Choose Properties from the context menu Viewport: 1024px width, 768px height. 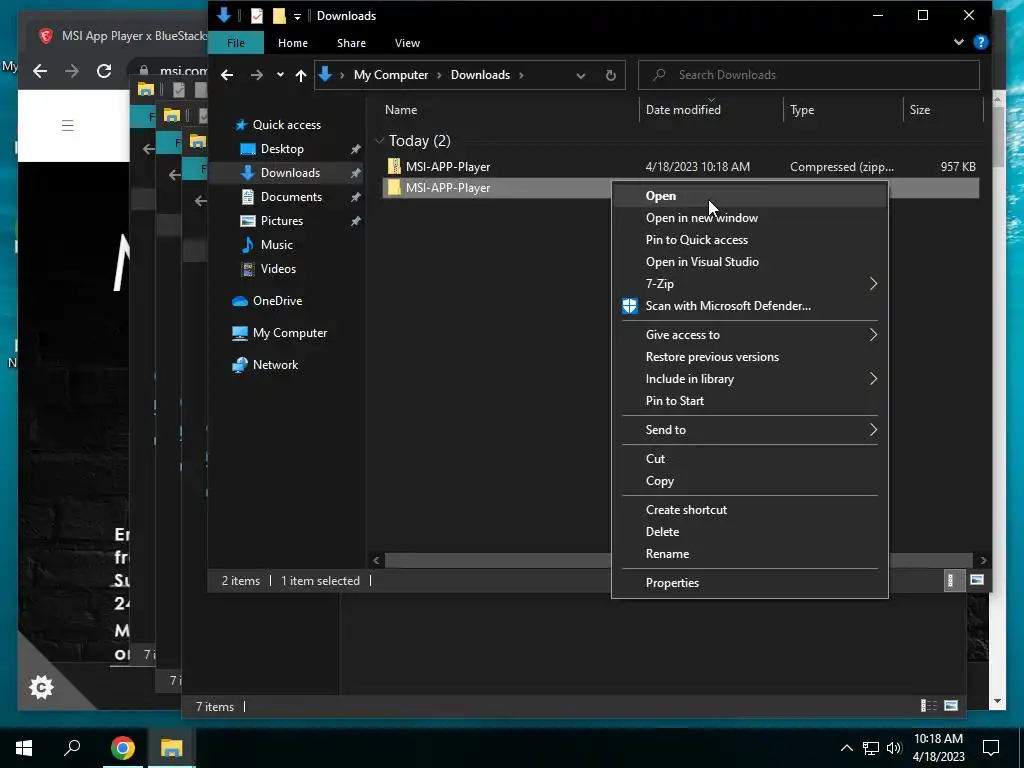[x=750, y=583]
